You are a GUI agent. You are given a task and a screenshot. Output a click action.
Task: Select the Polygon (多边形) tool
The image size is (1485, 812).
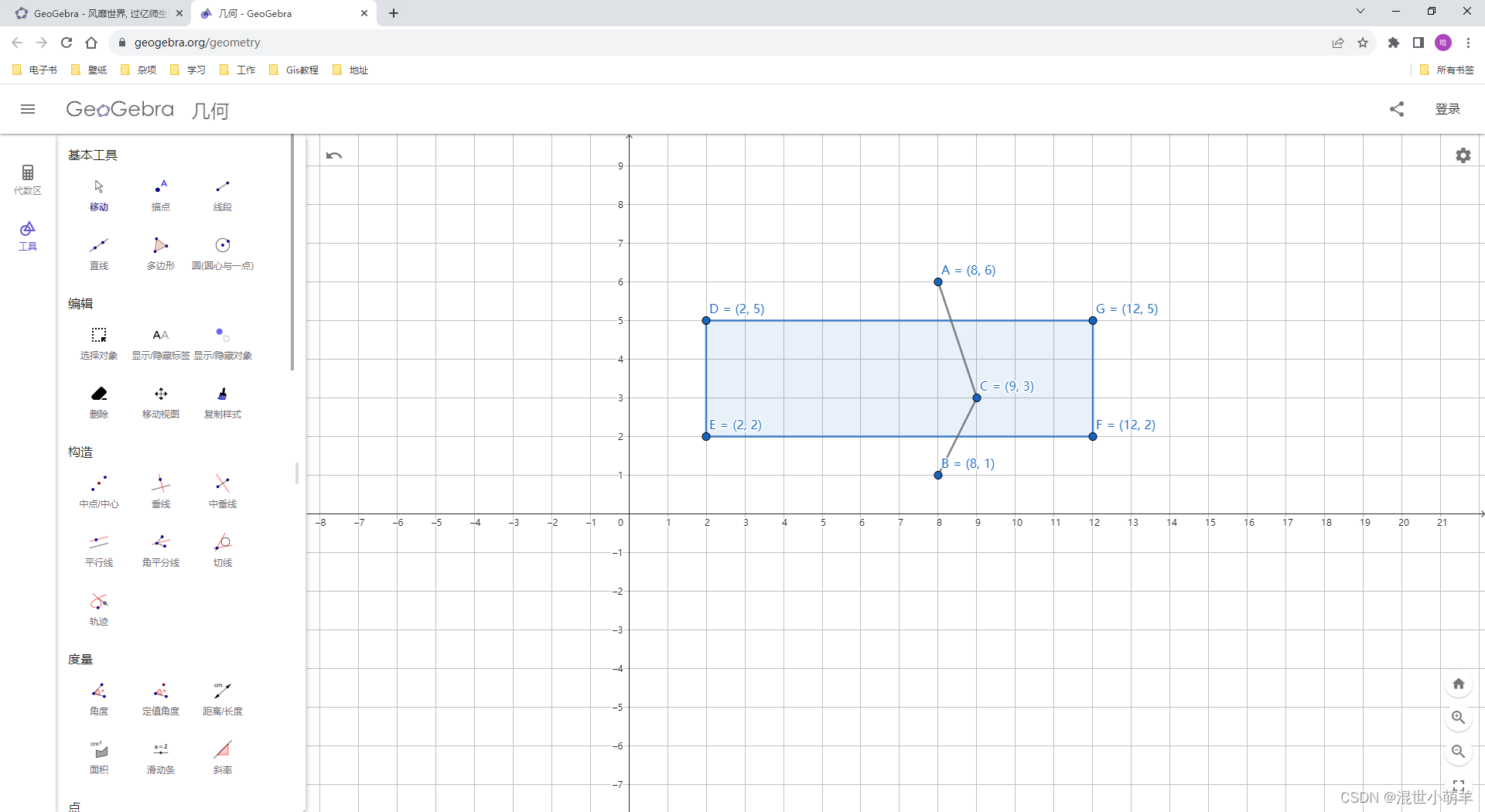(x=161, y=254)
